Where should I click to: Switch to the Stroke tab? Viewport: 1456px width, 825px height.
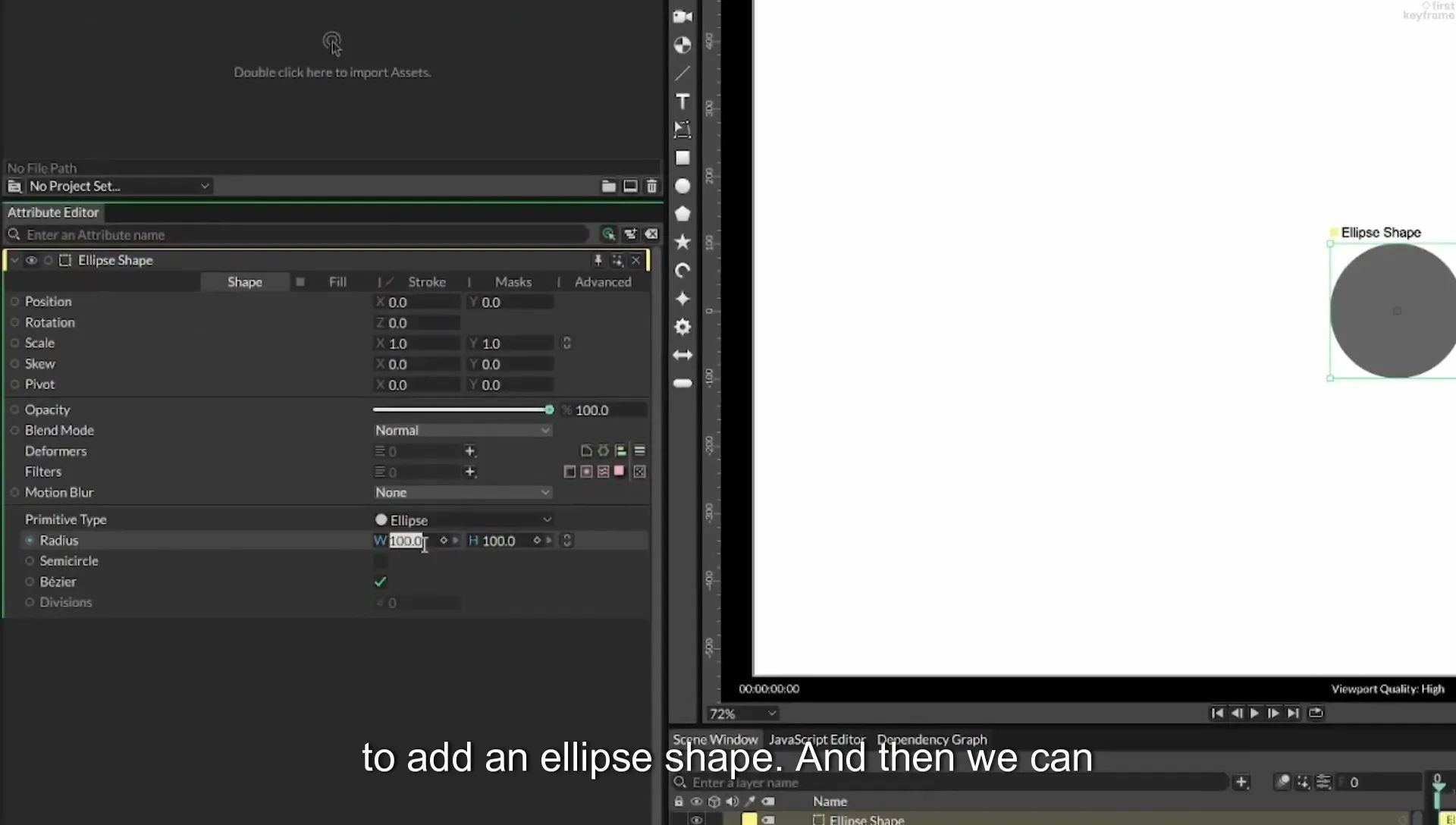click(x=427, y=282)
